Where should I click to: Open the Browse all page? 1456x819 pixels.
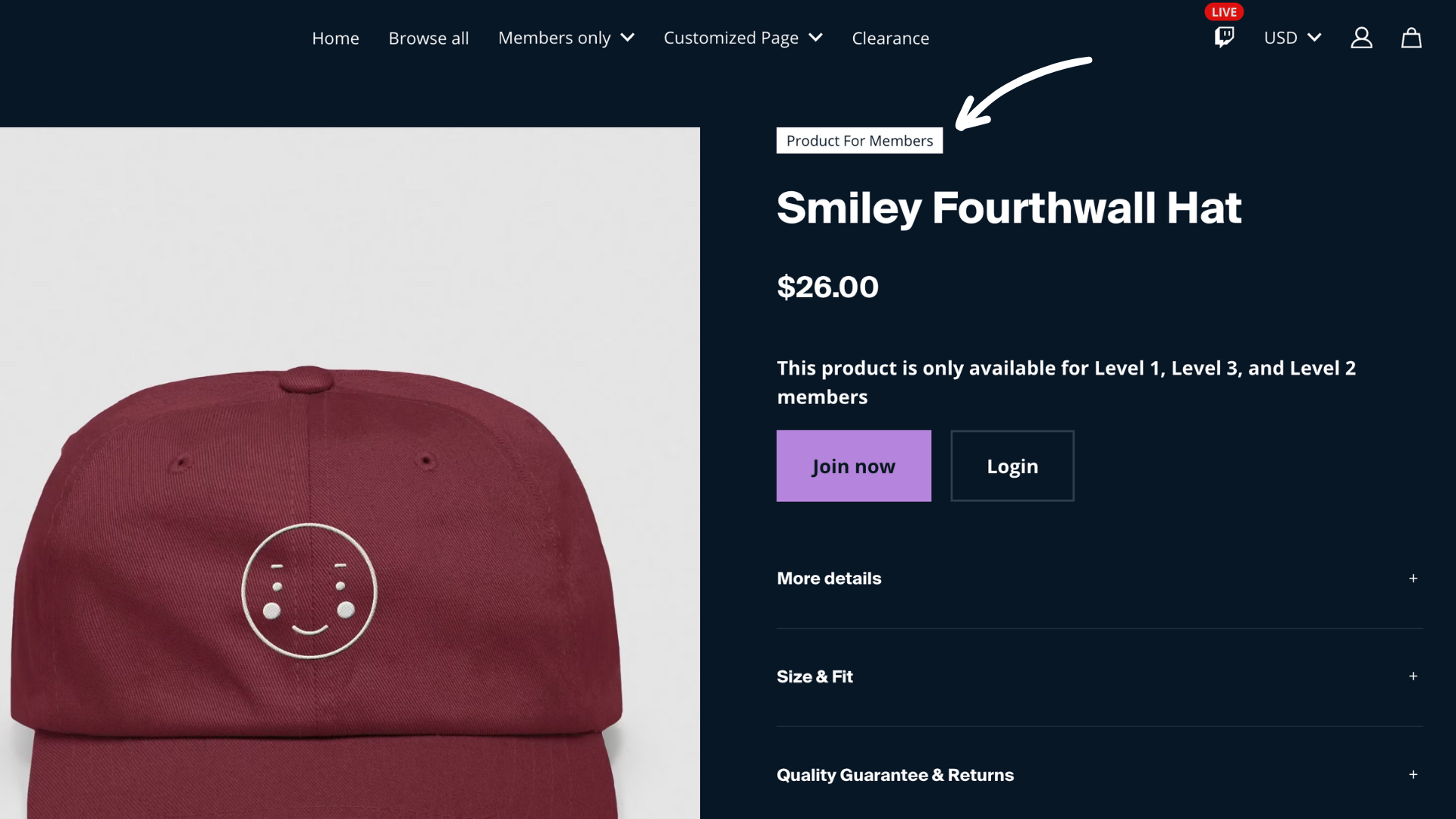(428, 37)
